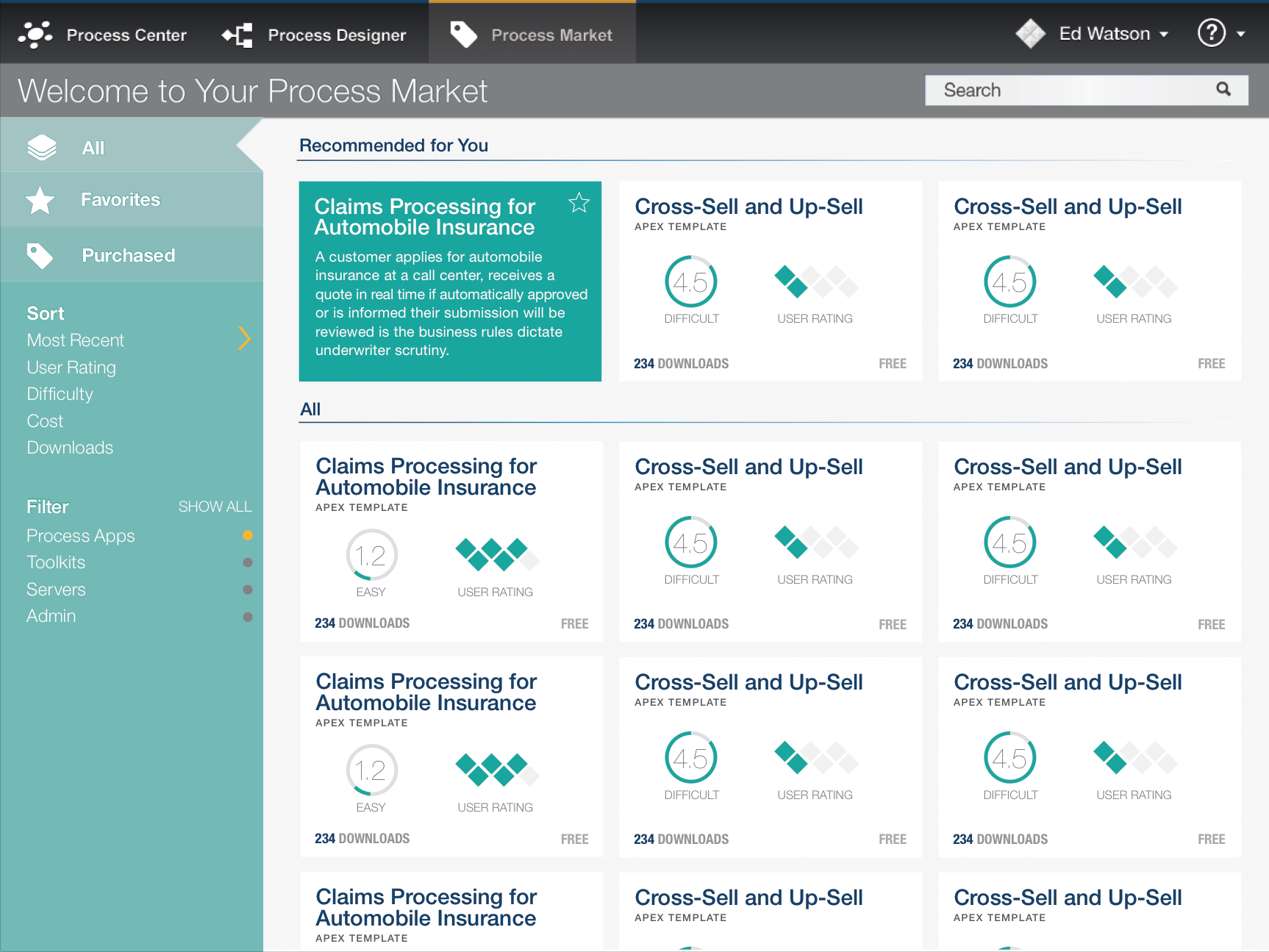Click user rating diamonds in second All-section Claims card
The image size is (1269, 952).
[x=497, y=770]
